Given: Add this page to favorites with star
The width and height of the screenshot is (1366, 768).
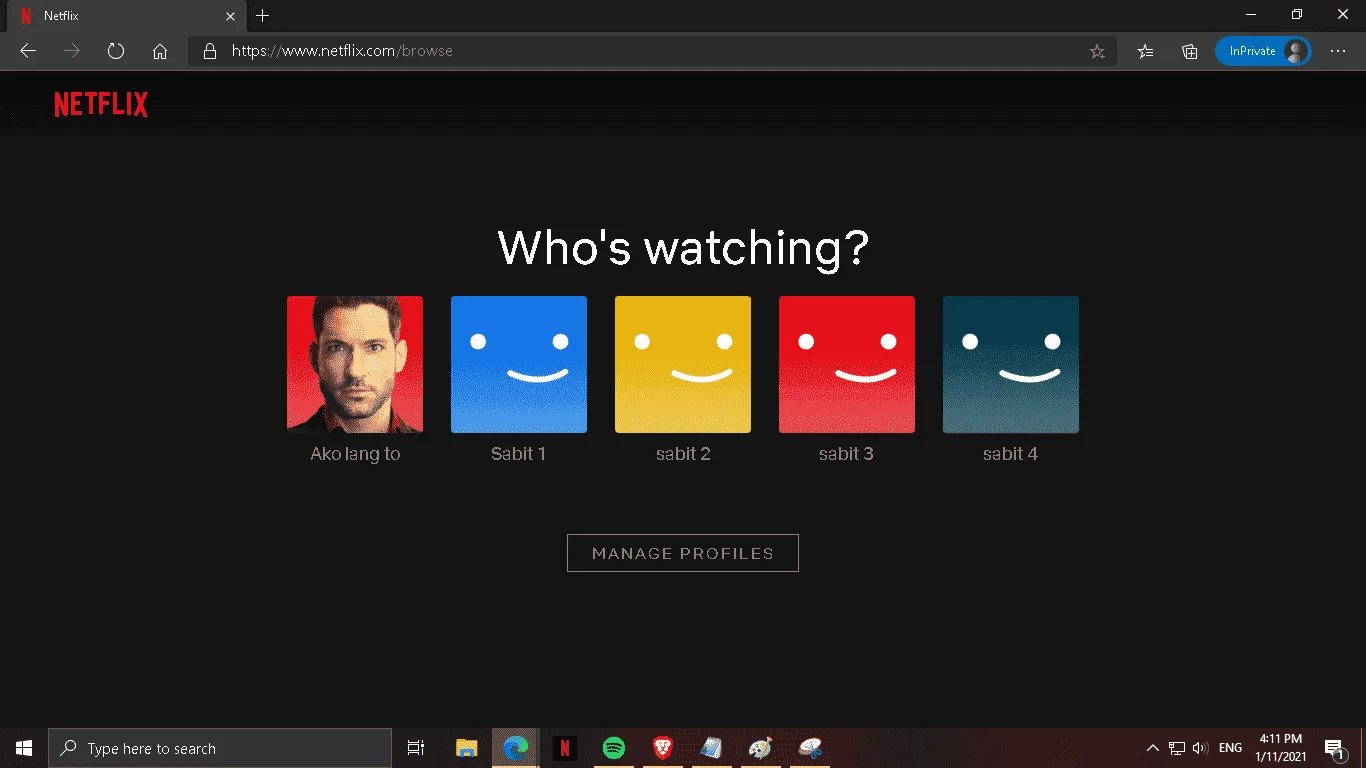Looking at the screenshot, I should (x=1097, y=51).
